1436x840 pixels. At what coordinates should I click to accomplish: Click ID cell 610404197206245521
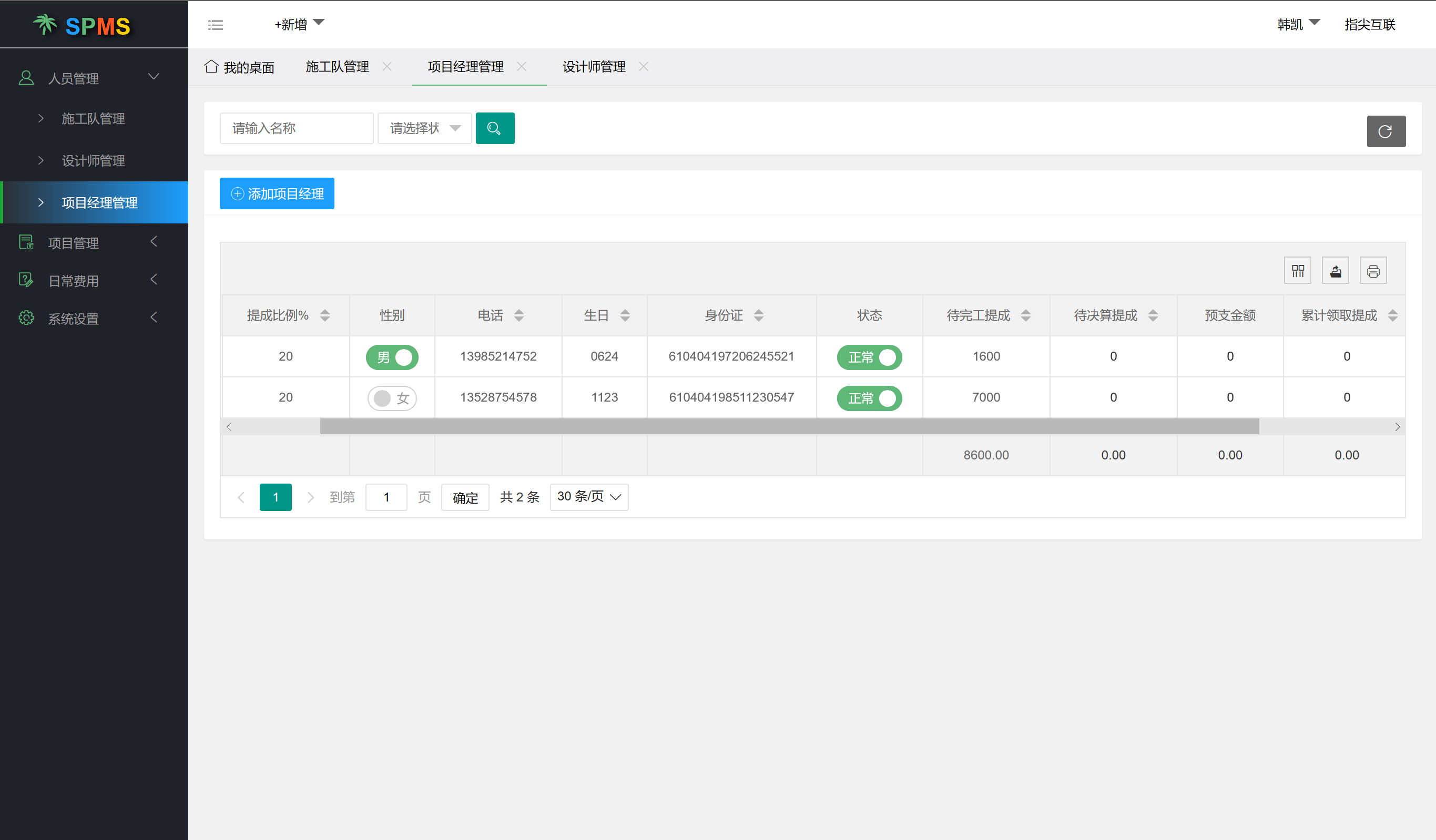[x=731, y=356]
